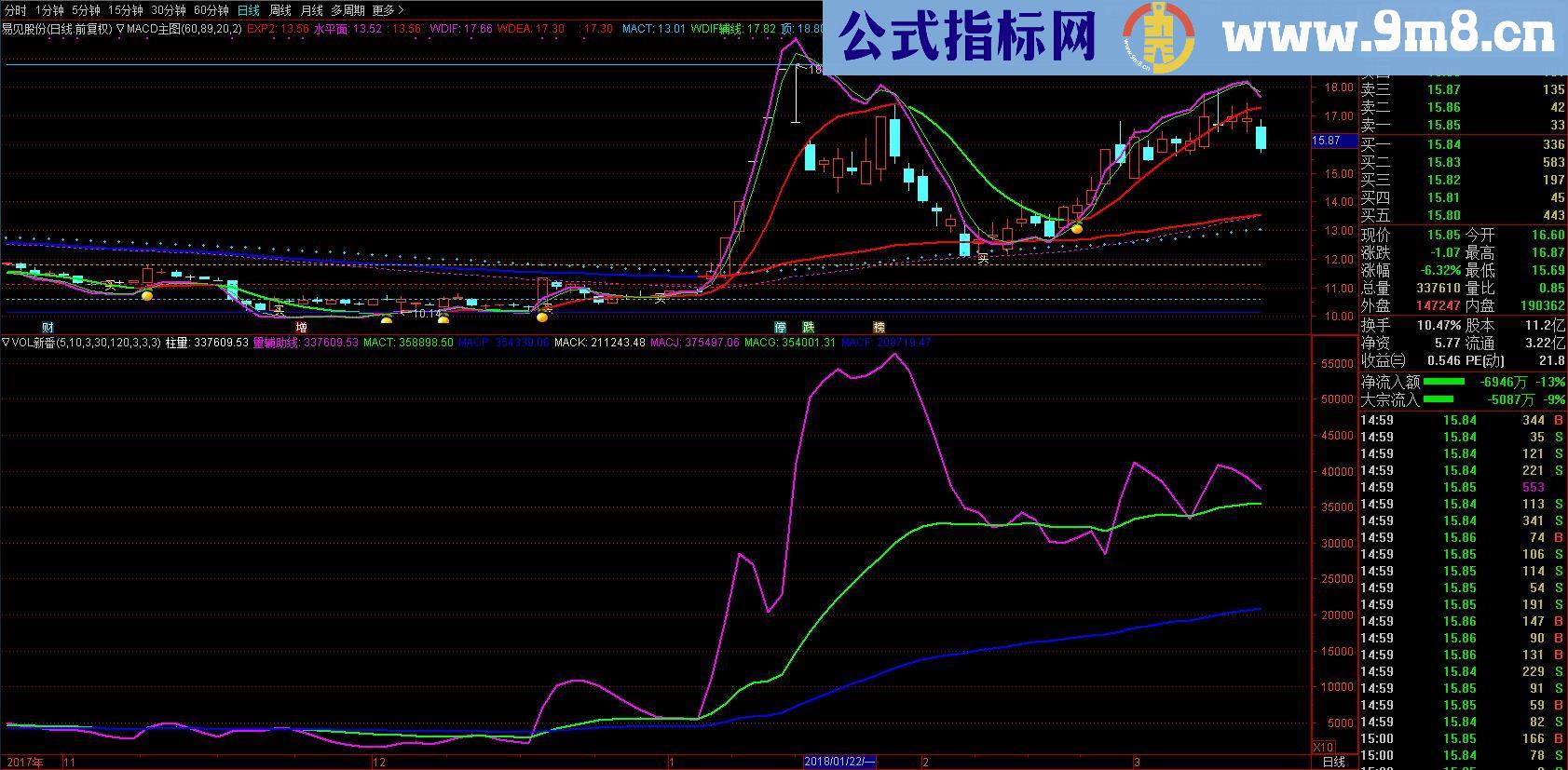Click the 买三 bid price 15.82

[x=1443, y=180]
